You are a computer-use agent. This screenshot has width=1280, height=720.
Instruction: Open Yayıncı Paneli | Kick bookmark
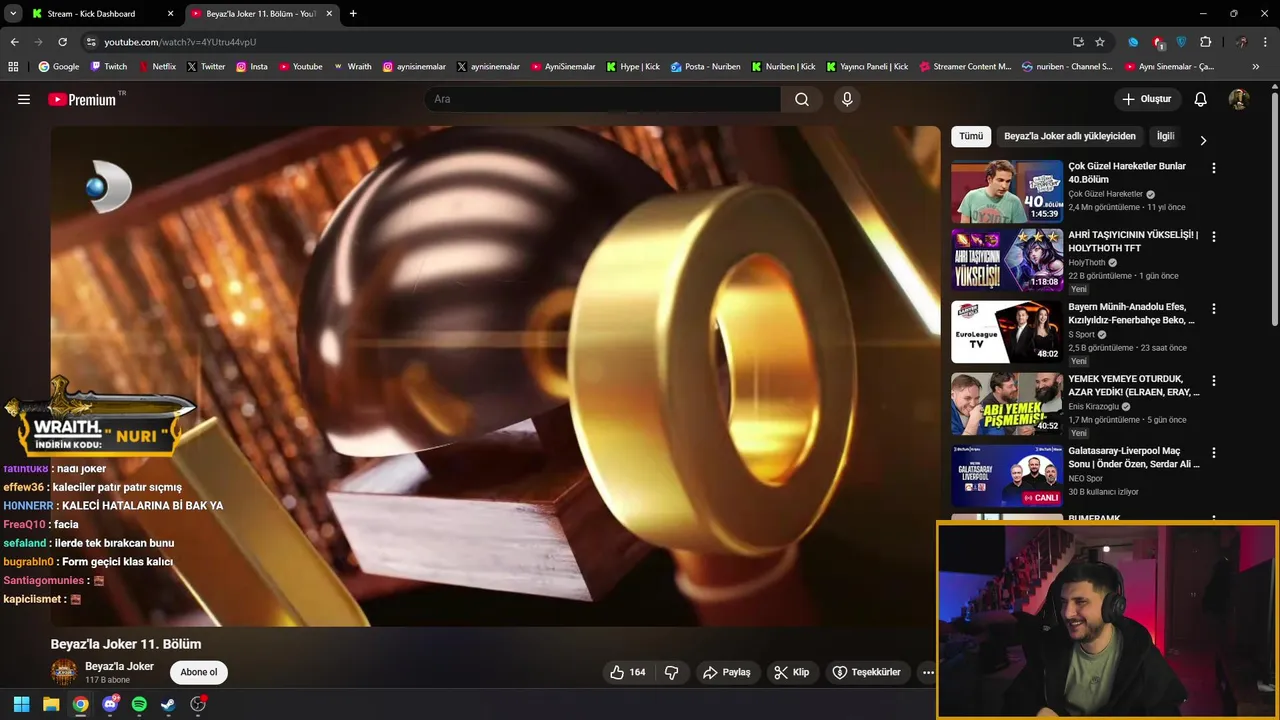click(x=867, y=67)
